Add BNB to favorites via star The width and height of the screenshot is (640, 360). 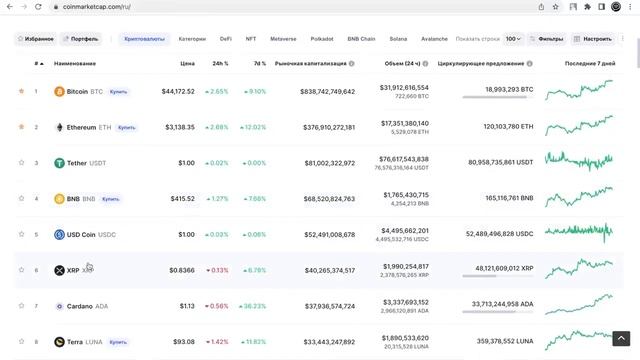click(x=21, y=198)
